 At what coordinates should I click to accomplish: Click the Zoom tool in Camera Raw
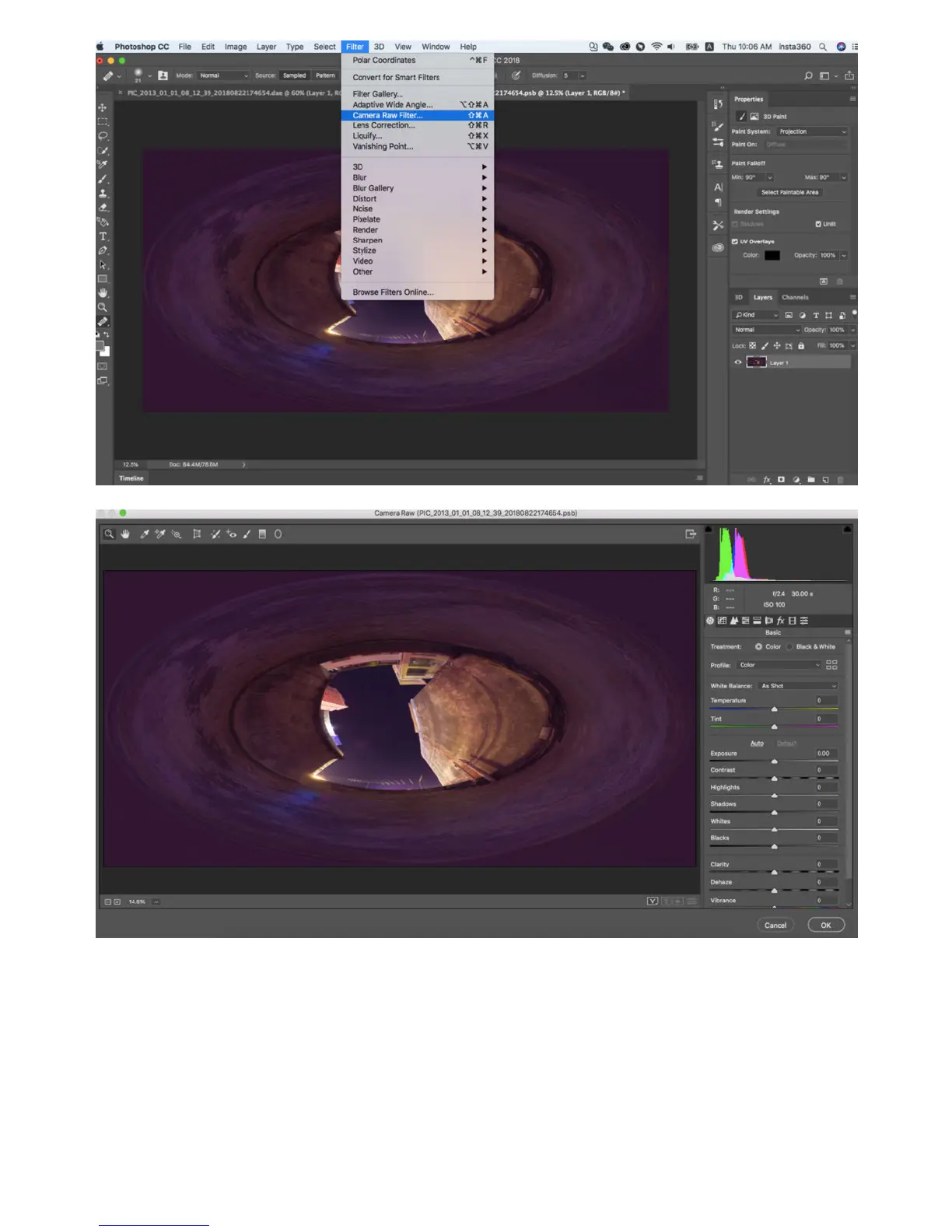click(109, 534)
